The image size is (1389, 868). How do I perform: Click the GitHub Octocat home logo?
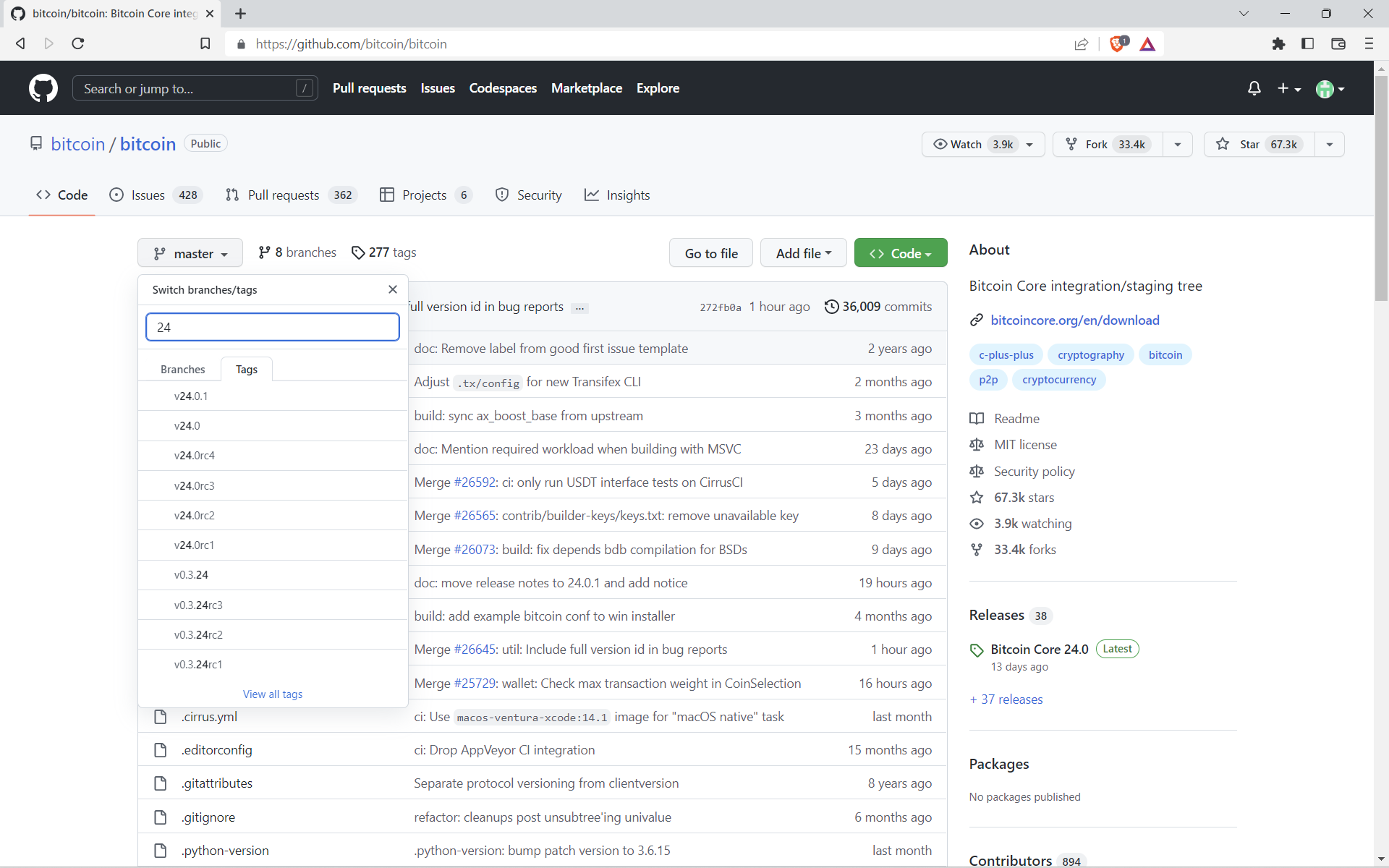43,88
